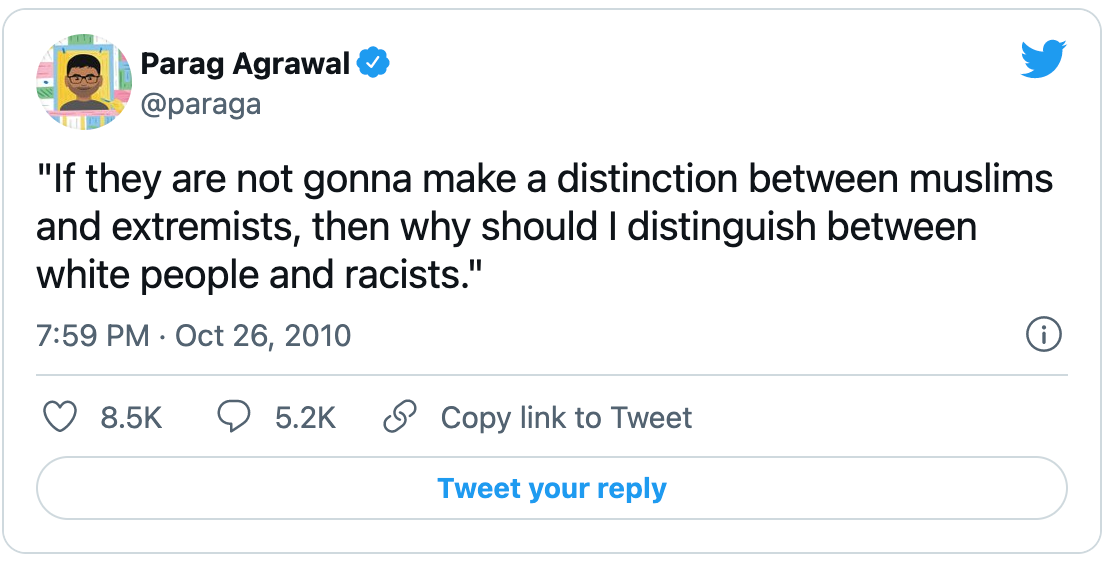Click the reply speech bubble icon
The width and height of the screenshot is (1108, 564).
tap(233, 417)
